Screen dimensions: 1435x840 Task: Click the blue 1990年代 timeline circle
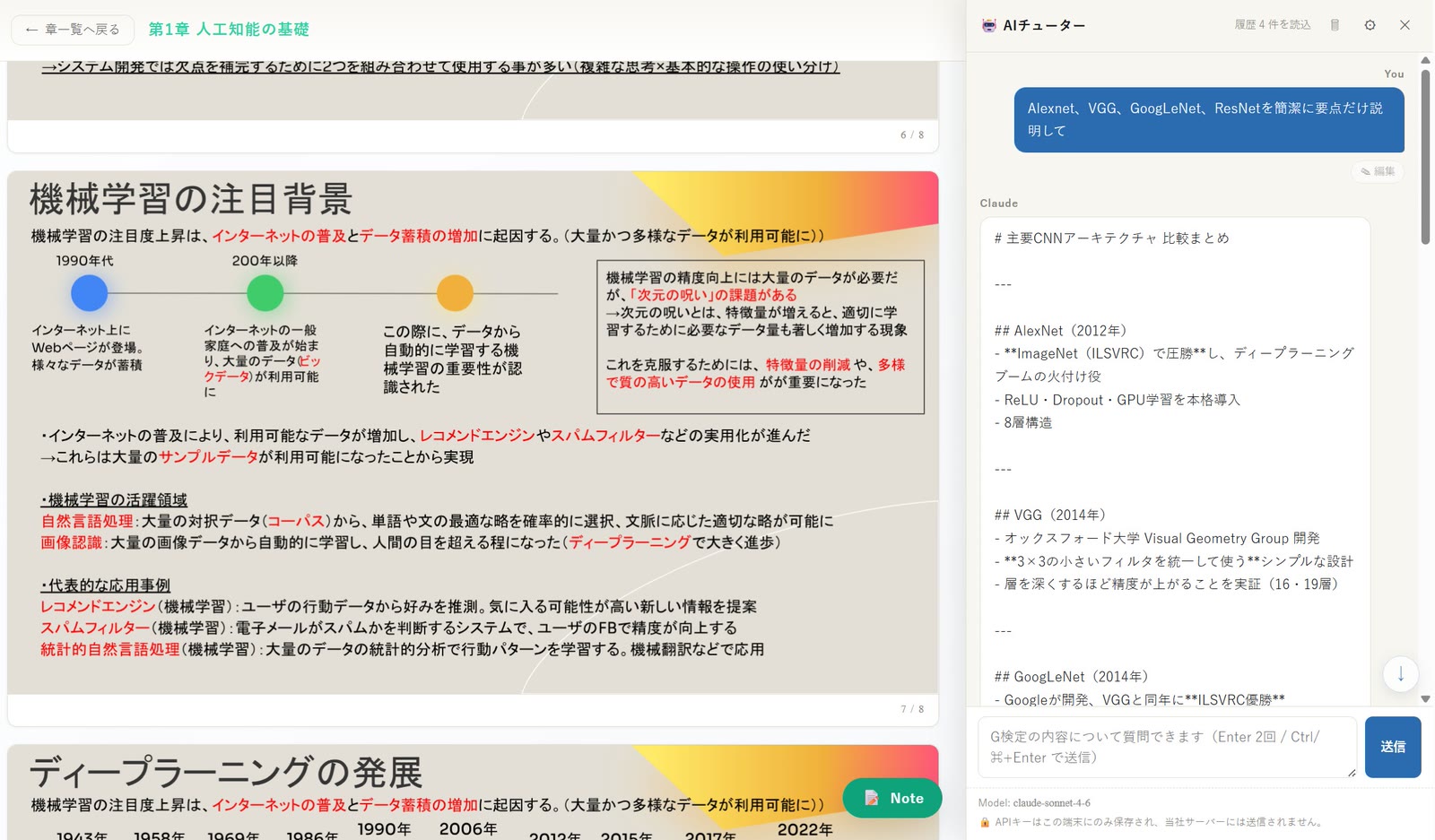tap(89, 293)
